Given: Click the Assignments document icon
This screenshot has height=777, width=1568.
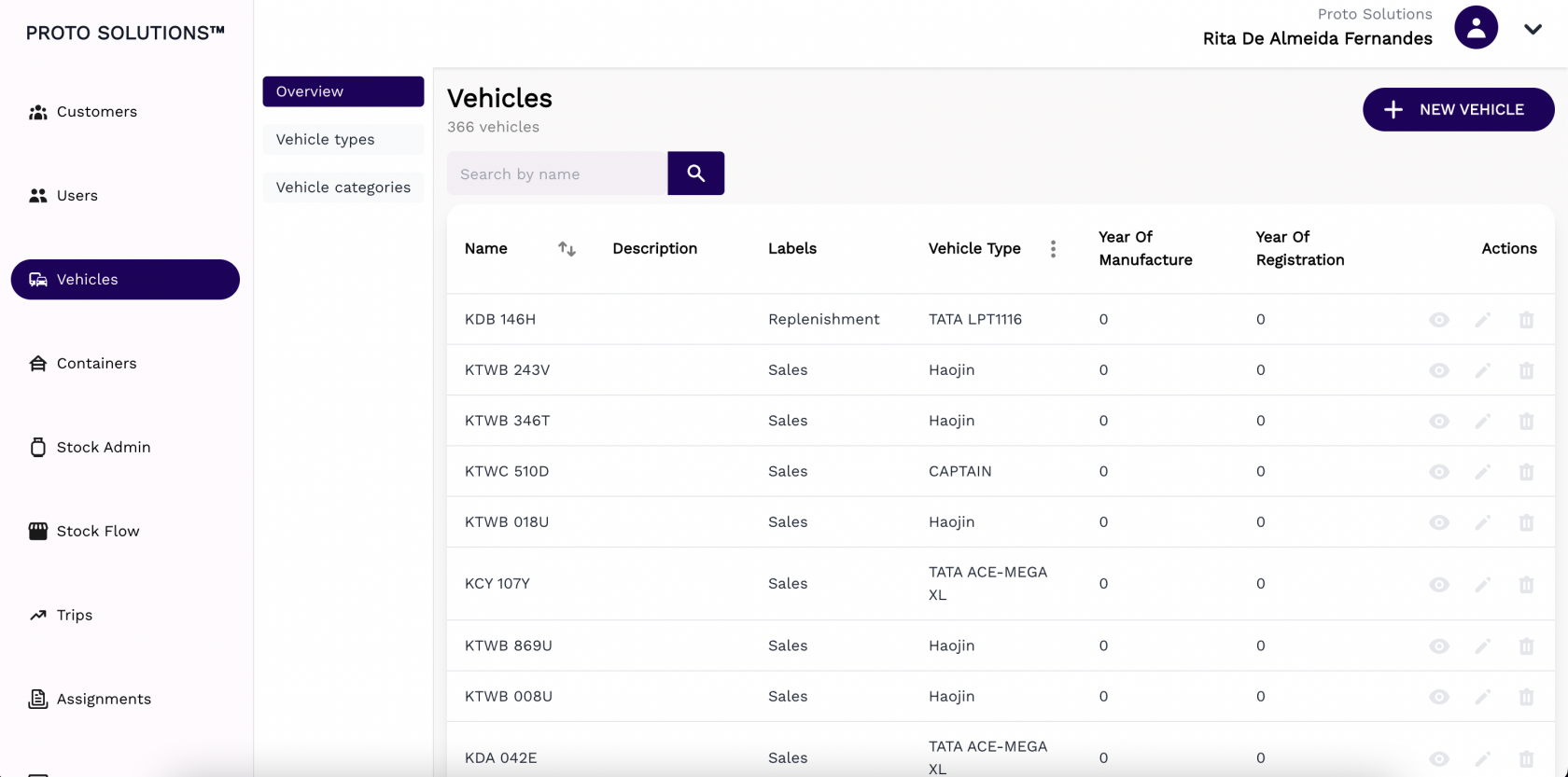Looking at the screenshot, I should point(37,699).
